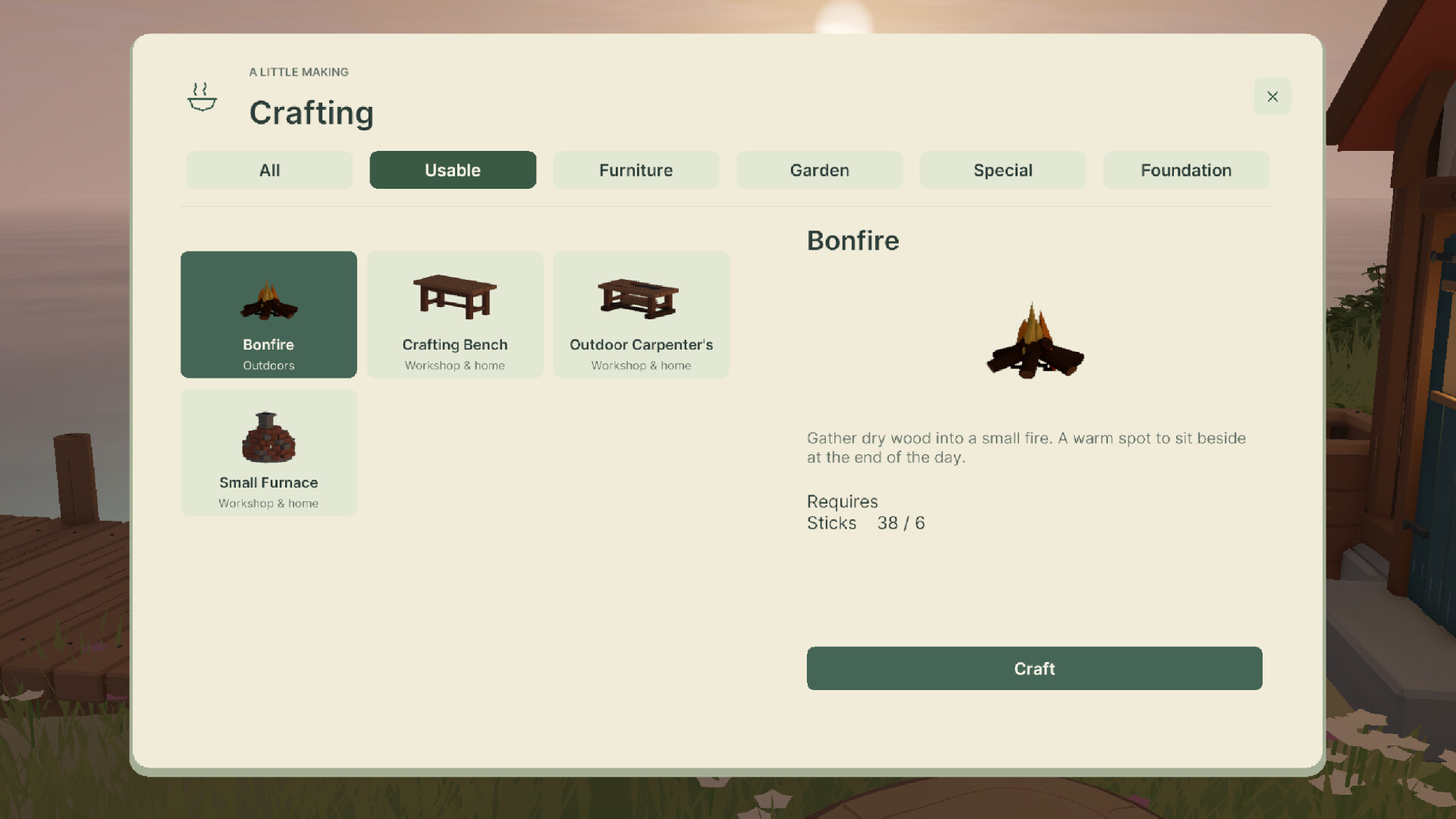Choose the Crafting Bench recipe card
This screenshot has width=1456, height=819.
click(455, 315)
